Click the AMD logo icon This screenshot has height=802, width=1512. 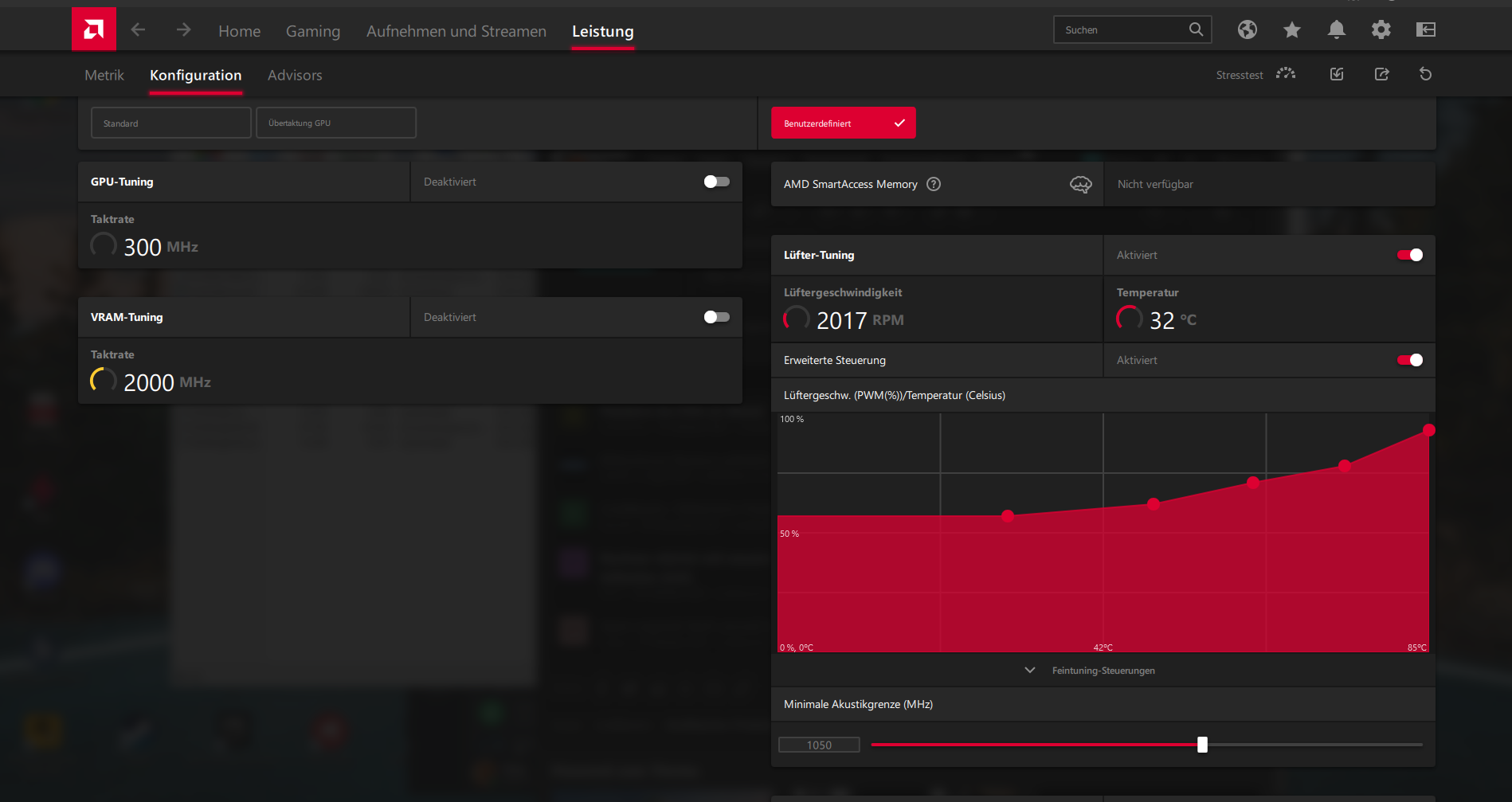pos(94,29)
